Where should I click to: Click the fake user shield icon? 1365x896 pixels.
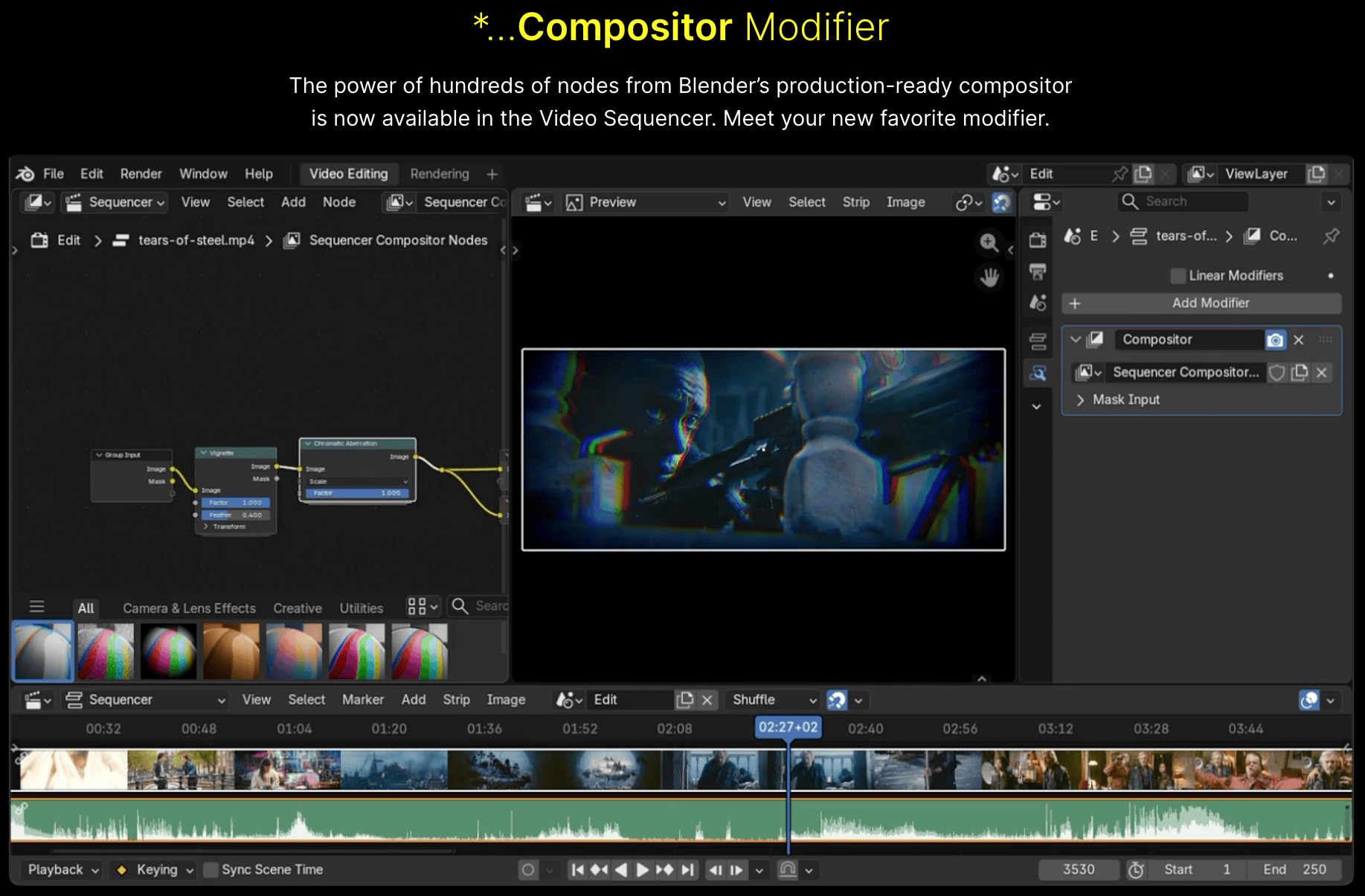coord(1276,373)
